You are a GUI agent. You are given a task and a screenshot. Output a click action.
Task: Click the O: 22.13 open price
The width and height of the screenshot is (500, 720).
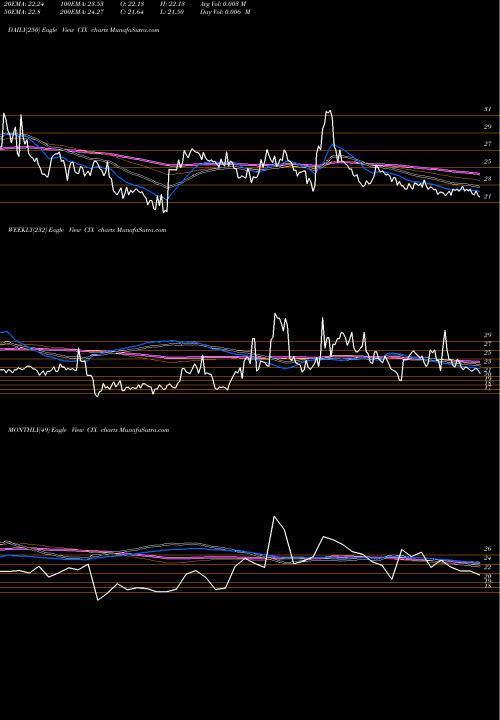click(x=133, y=4)
